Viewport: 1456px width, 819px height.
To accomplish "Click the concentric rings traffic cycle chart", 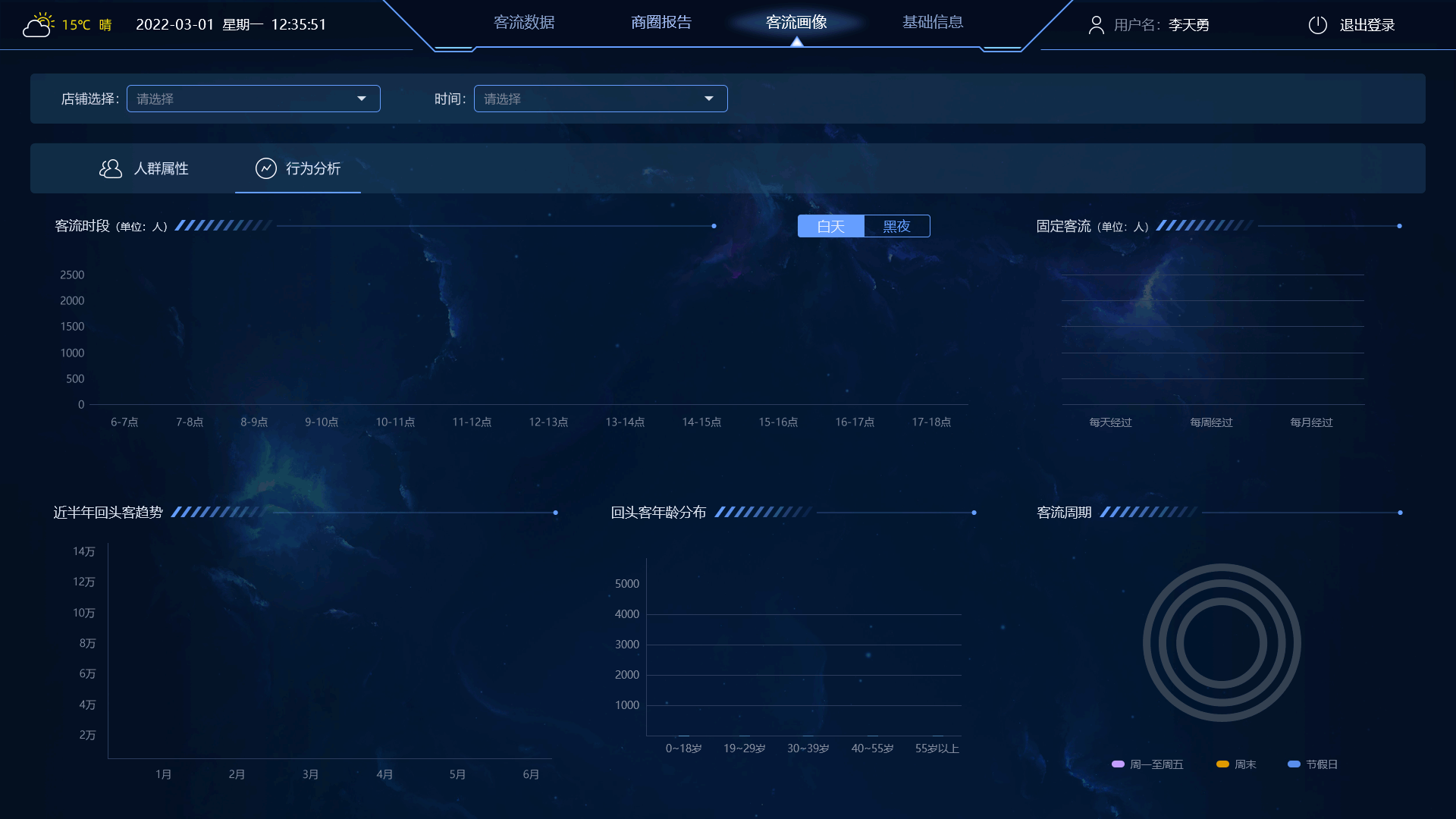I will 1222,642.
